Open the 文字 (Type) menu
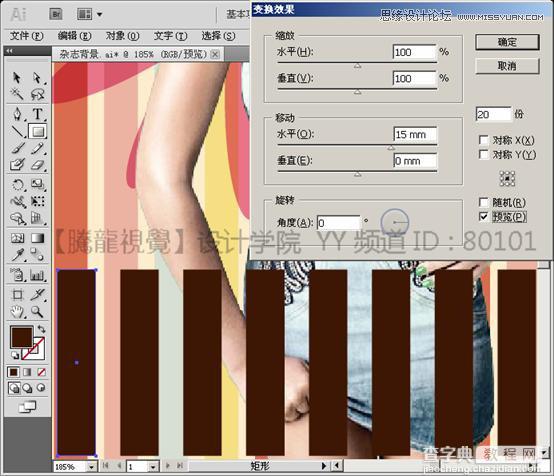 [170, 36]
